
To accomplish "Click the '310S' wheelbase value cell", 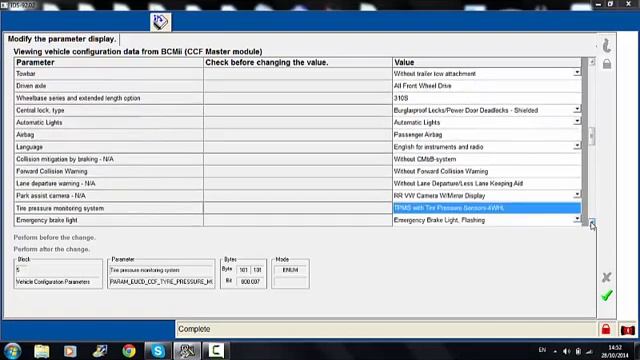I will (x=487, y=98).
